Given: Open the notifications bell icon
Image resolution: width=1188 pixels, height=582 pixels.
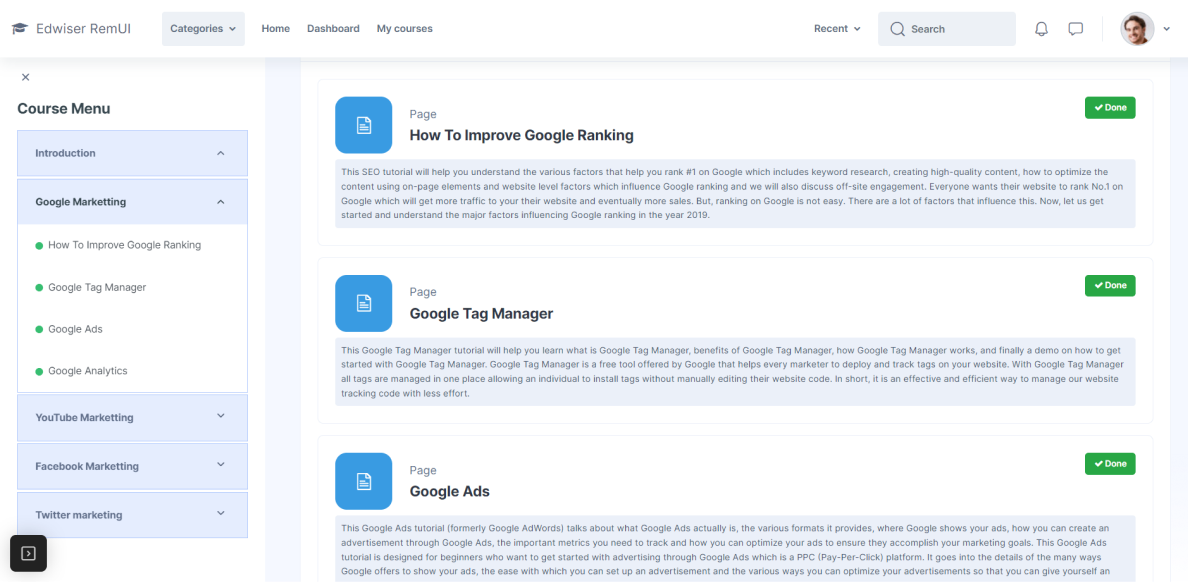Looking at the screenshot, I should click(x=1042, y=29).
